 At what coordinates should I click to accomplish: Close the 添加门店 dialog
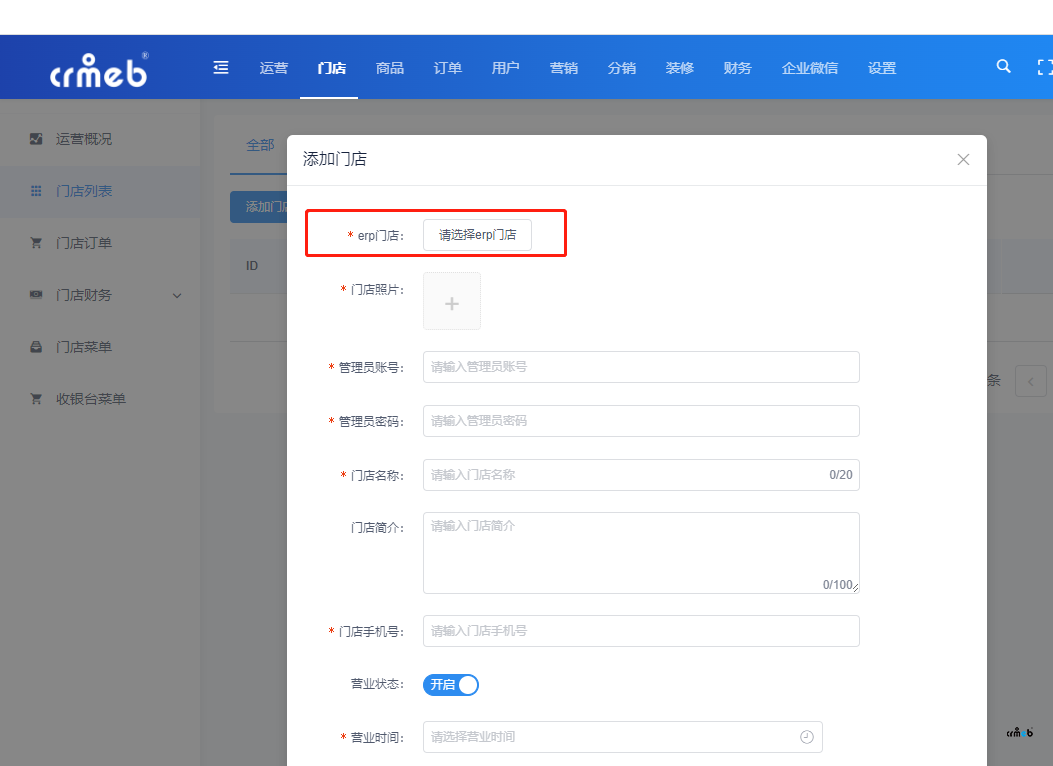pos(963,159)
